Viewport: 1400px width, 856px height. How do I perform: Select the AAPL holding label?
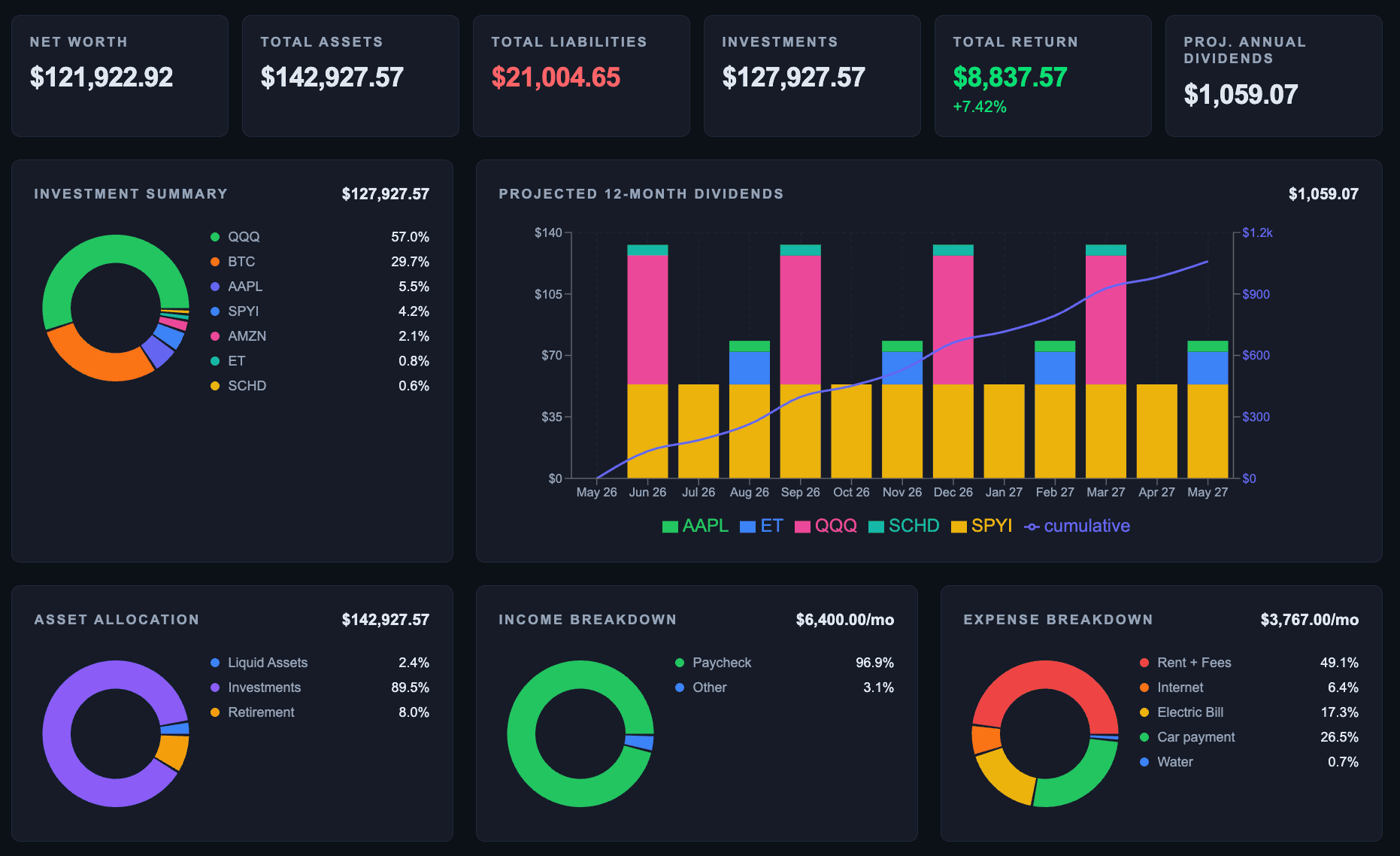click(245, 287)
